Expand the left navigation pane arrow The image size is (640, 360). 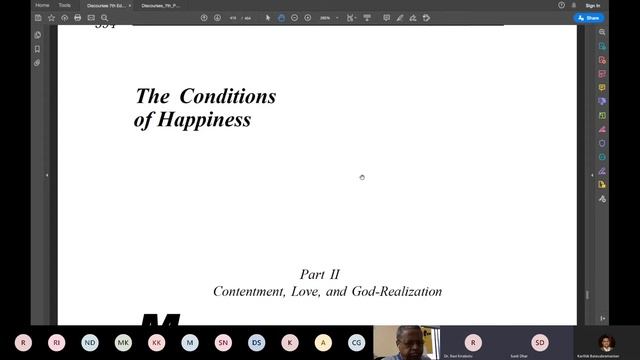(x=47, y=175)
